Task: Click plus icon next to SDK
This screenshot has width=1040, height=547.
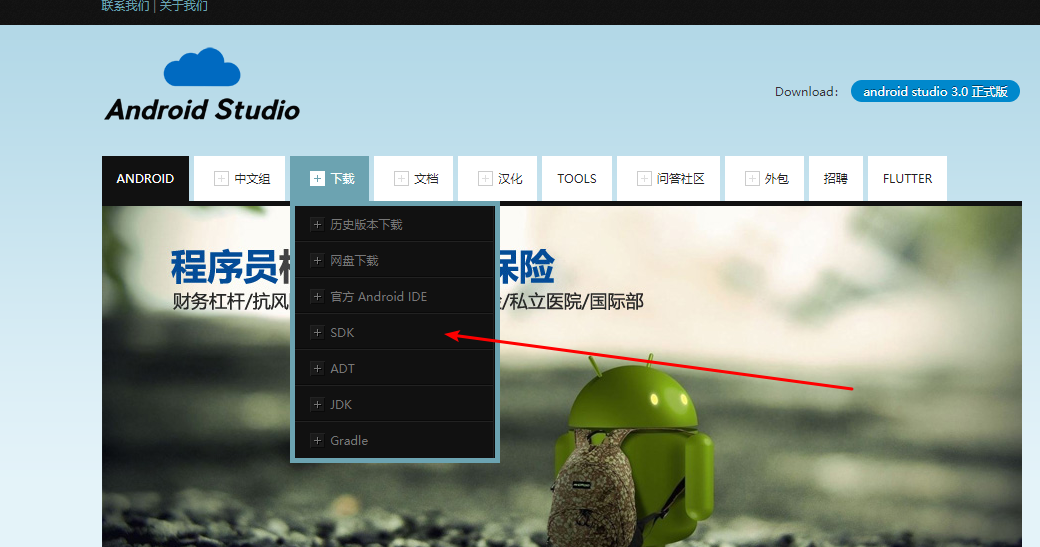Action: [x=317, y=333]
